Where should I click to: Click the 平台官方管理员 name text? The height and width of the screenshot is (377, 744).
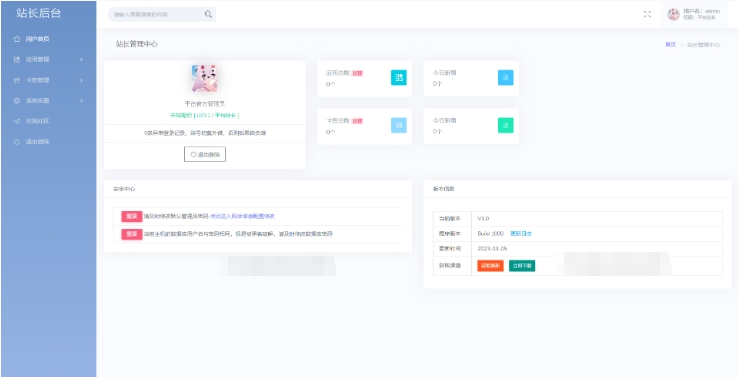205,103
